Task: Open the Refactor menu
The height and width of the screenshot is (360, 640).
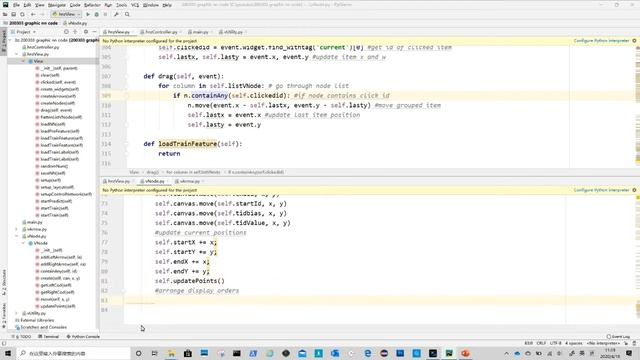Action: (x=92, y=5)
